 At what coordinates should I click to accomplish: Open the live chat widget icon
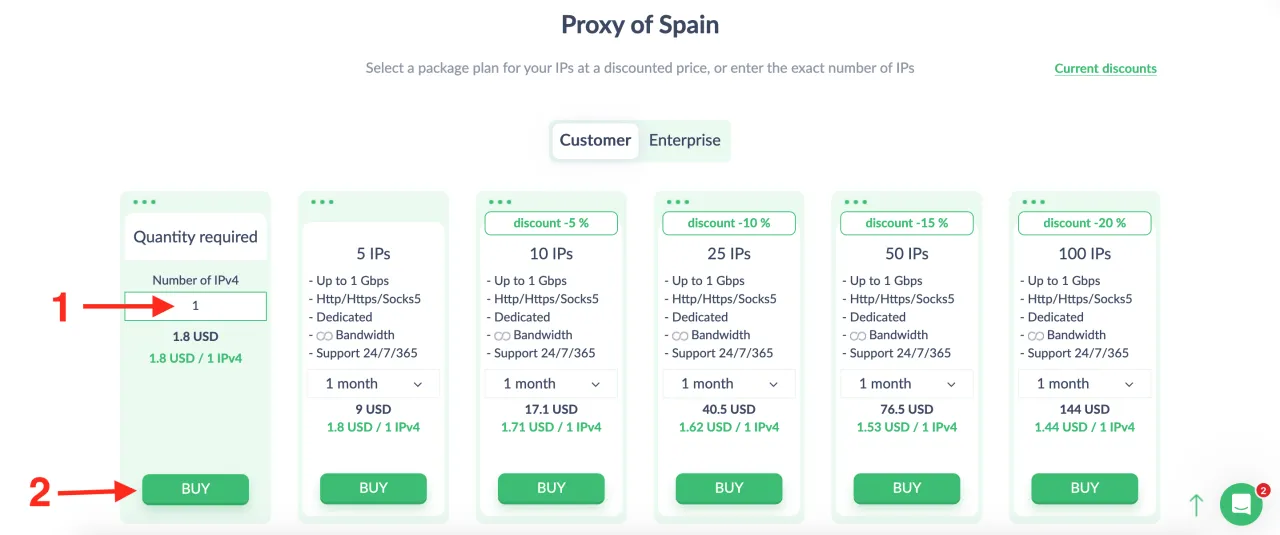(1241, 504)
